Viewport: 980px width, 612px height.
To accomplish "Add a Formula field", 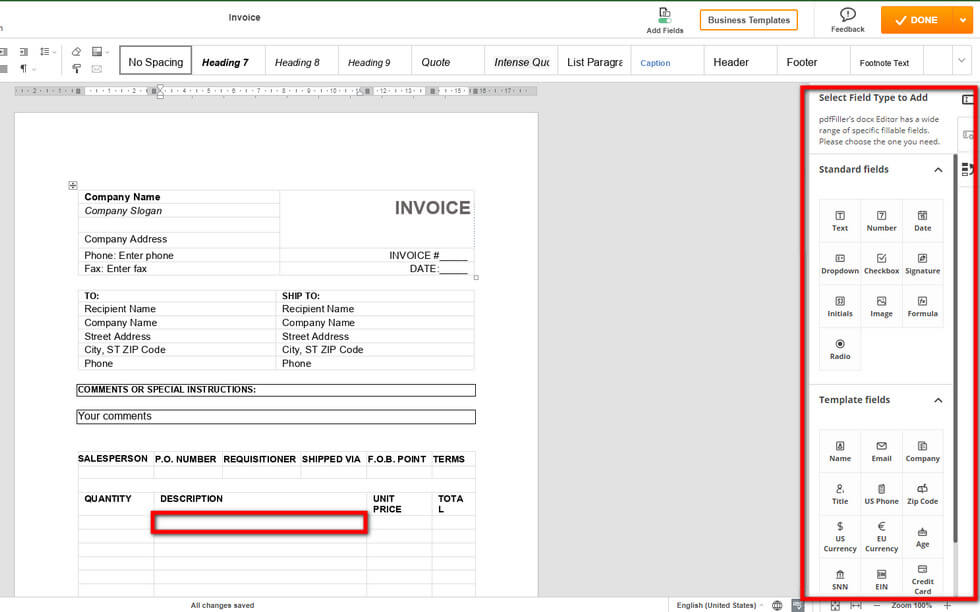I will coord(922,305).
